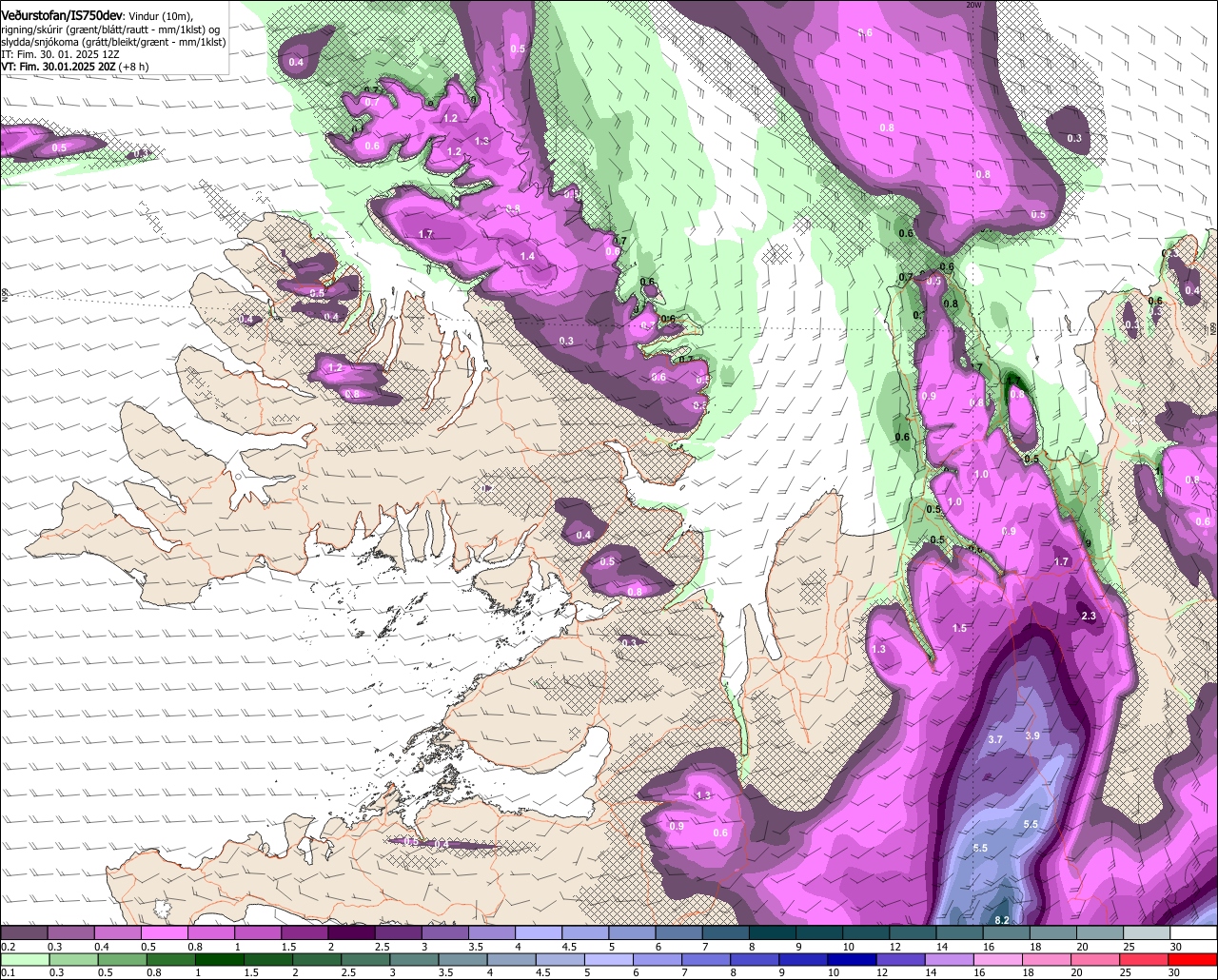Viewport: 1218px width, 980px height.
Task: Select the navy blue rain-scale swatch starting at 10
Action: 852,959
